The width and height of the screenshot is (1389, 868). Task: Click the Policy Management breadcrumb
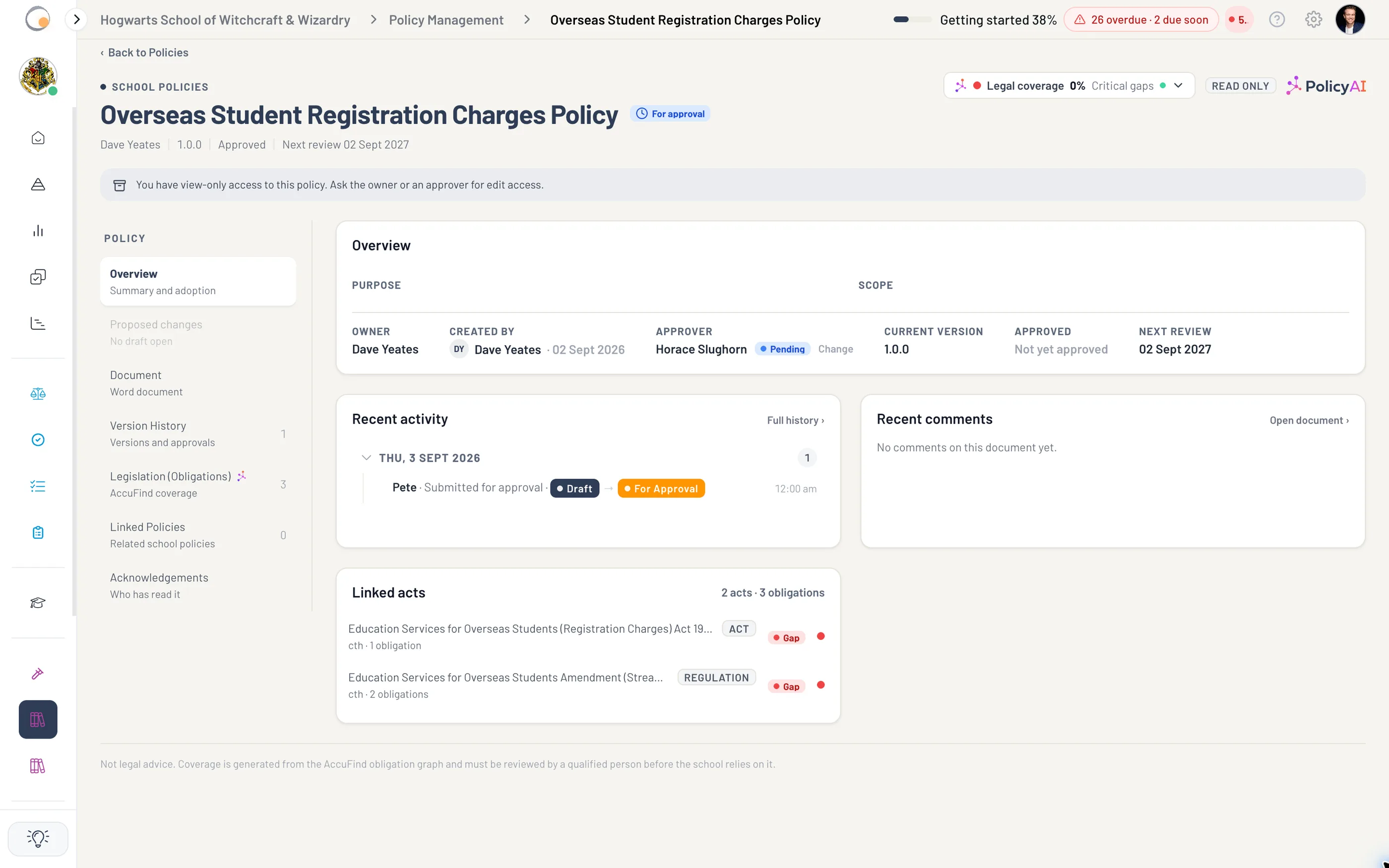446,20
